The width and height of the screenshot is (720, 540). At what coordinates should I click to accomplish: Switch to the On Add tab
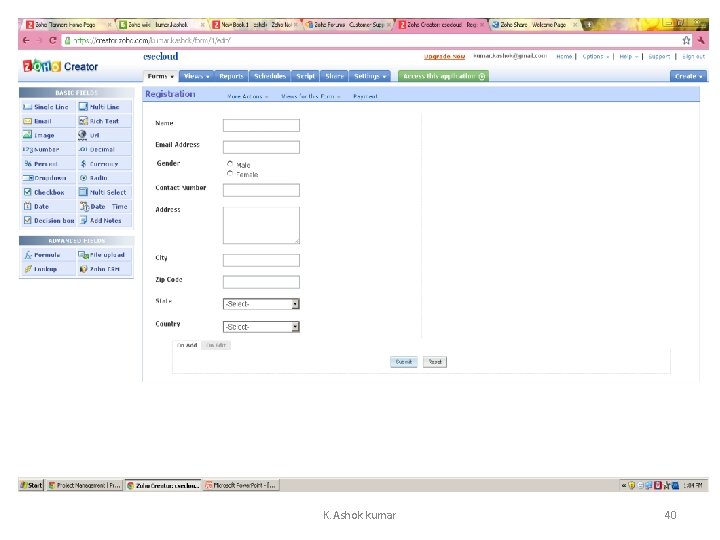(x=187, y=345)
